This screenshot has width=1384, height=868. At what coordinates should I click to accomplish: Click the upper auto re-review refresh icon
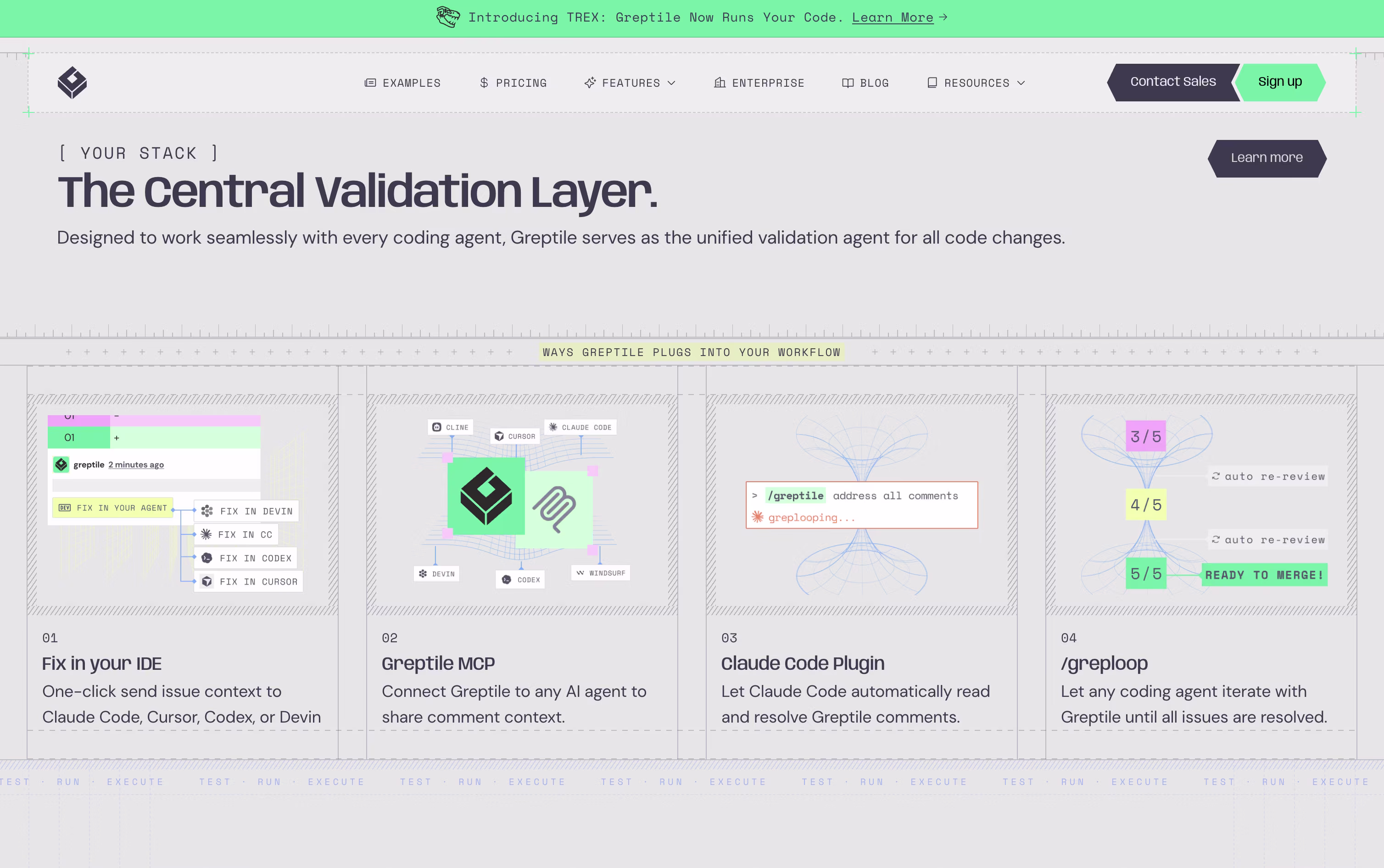click(1216, 477)
